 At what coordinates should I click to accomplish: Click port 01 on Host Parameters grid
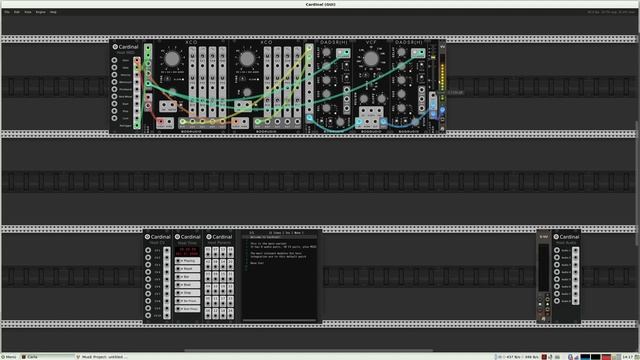208,251
